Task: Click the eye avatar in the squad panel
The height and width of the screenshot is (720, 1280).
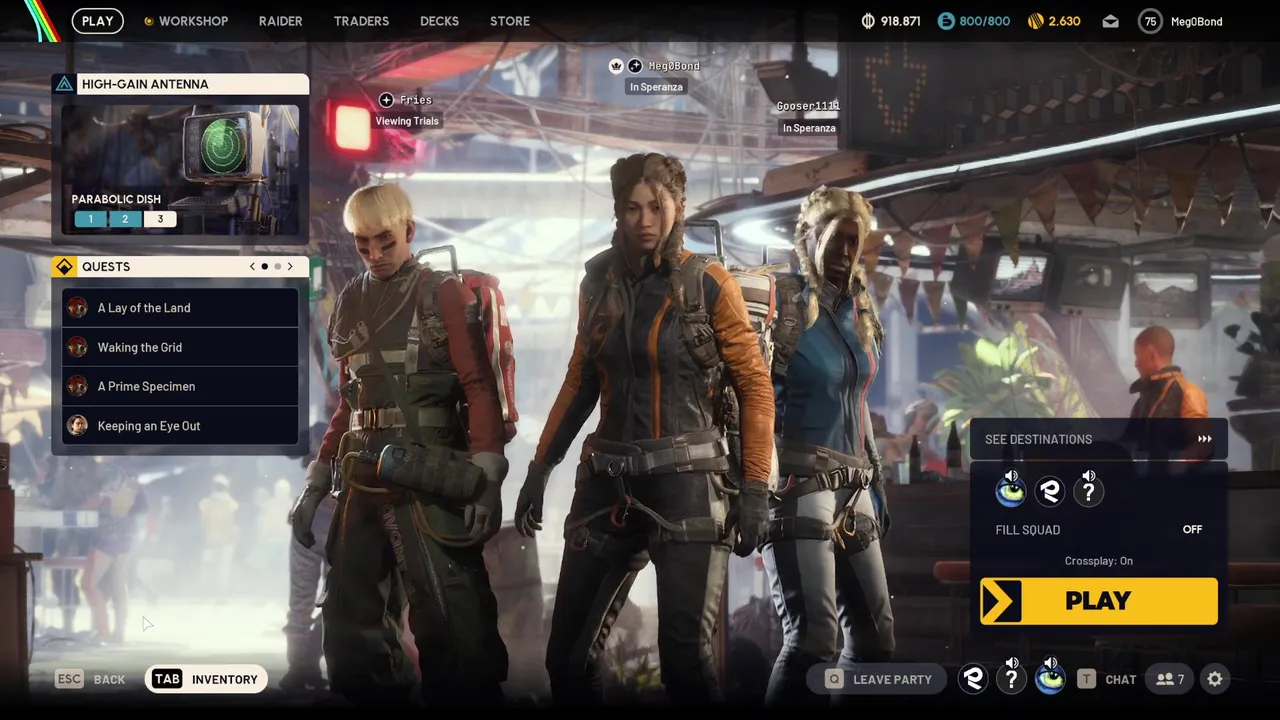Action: point(1010,491)
